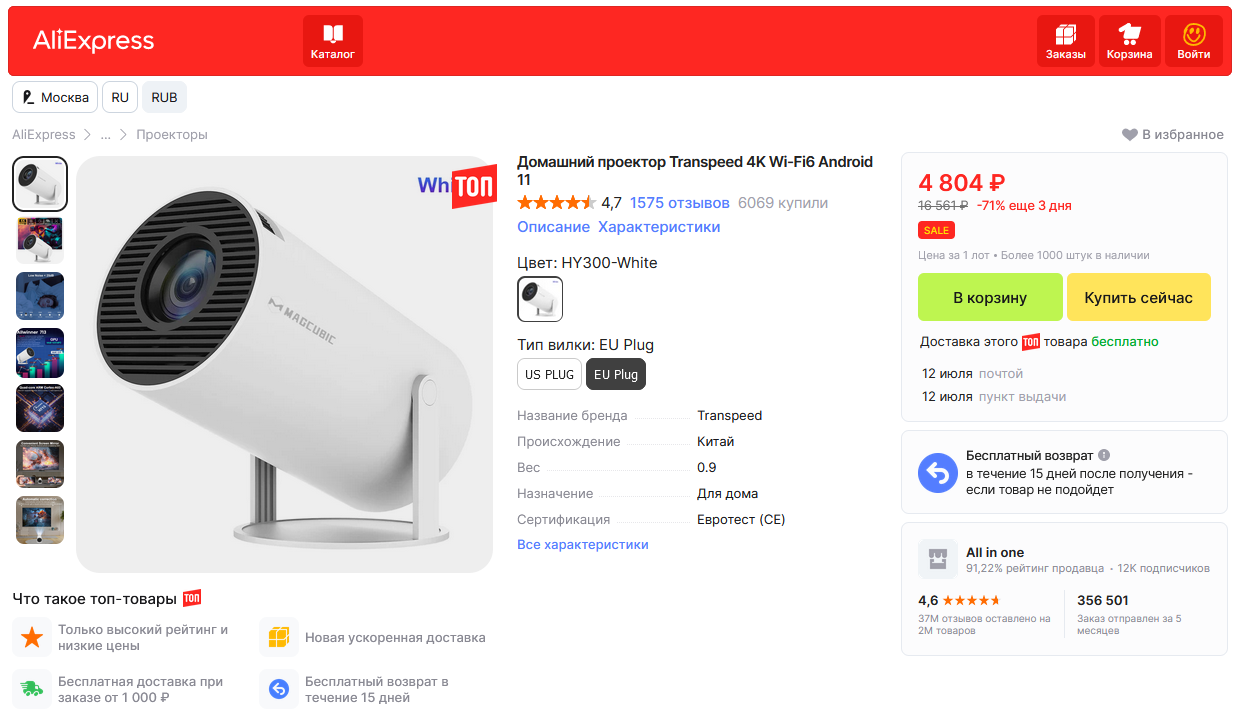Select the HY300-White color swatch
The width and height of the screenshot is (1238, 727).
(x=540, y=299)
